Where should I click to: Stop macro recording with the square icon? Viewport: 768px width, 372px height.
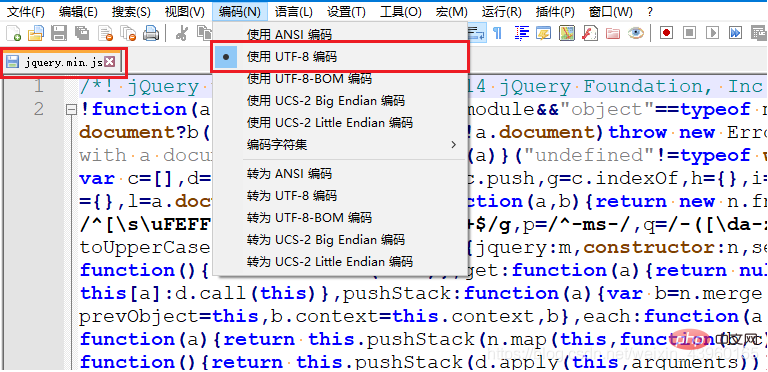click(x=689, y=33)
